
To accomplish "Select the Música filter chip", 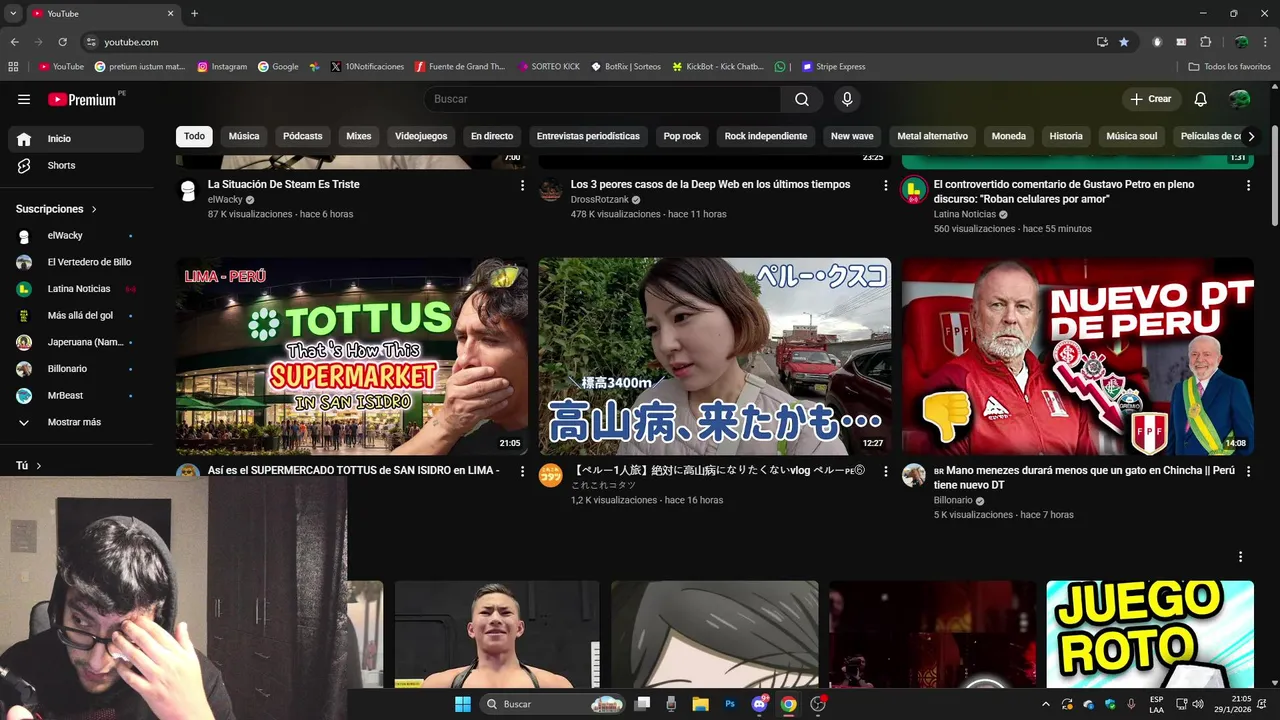I will [244, 136].
